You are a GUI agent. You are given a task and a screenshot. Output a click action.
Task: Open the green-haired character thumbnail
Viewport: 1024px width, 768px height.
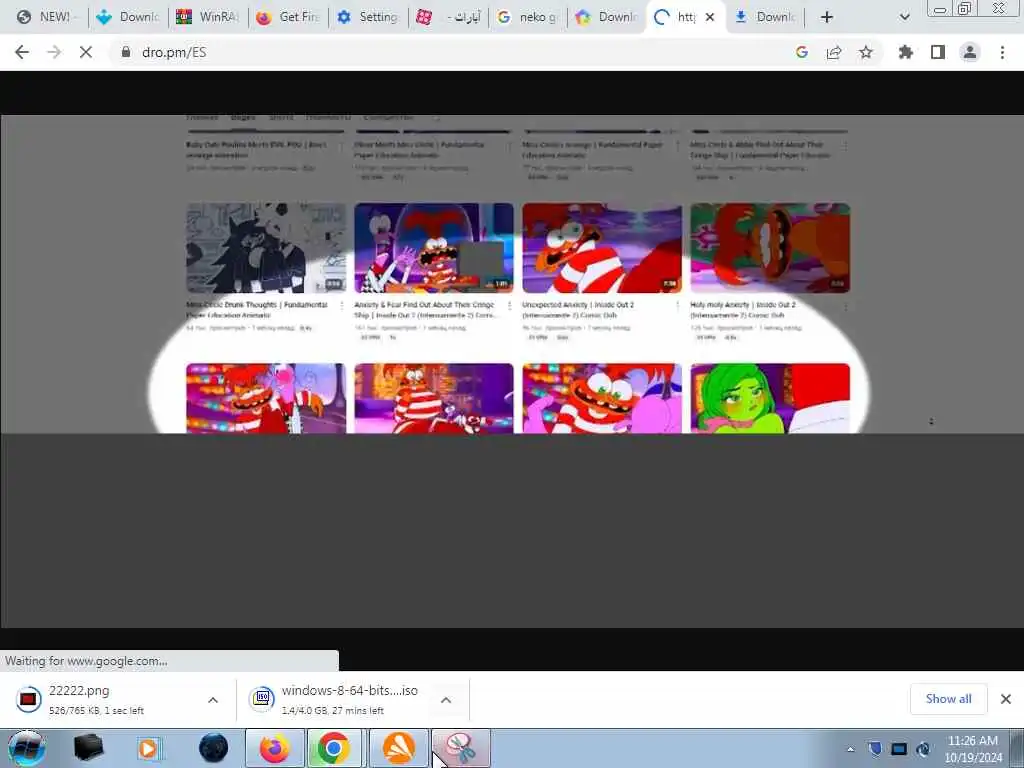pyautogui.click(x=770, y=398)
